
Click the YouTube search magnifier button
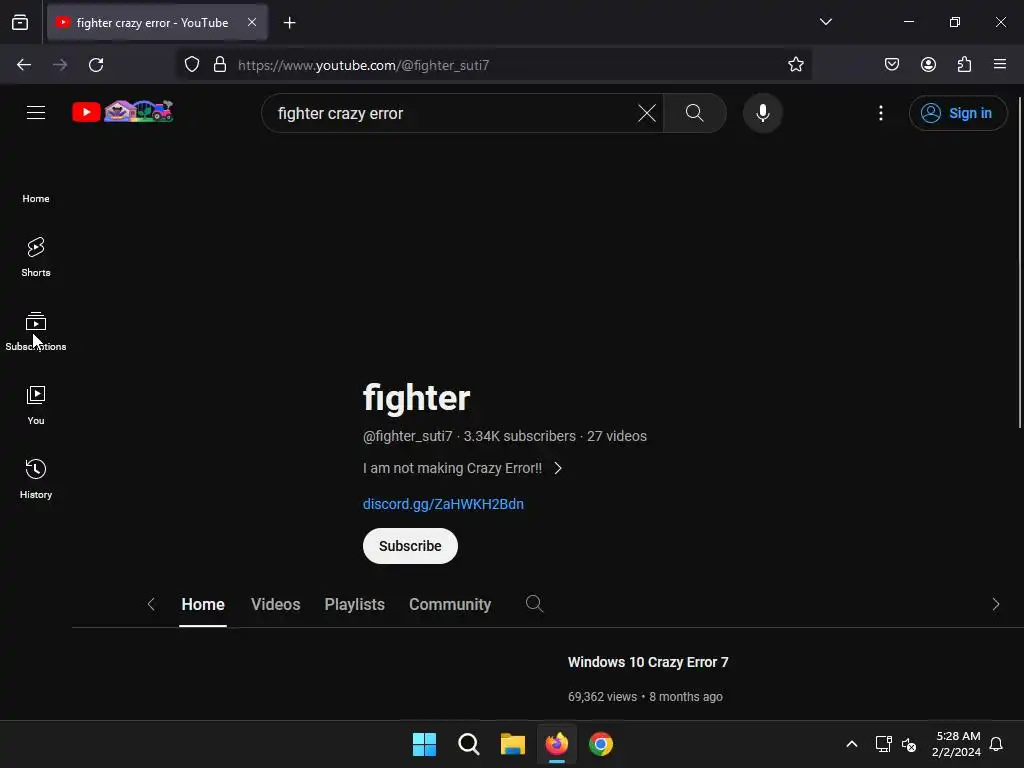(x=694, y=113)
